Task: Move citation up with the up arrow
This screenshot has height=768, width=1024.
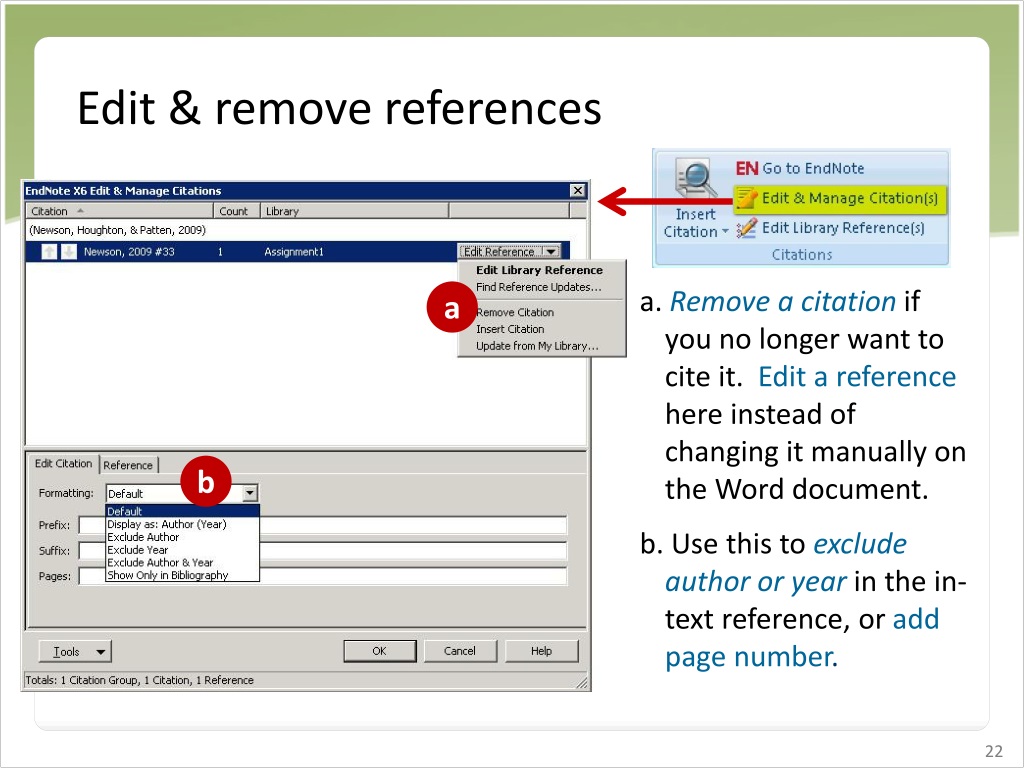Action: point(49,251)
